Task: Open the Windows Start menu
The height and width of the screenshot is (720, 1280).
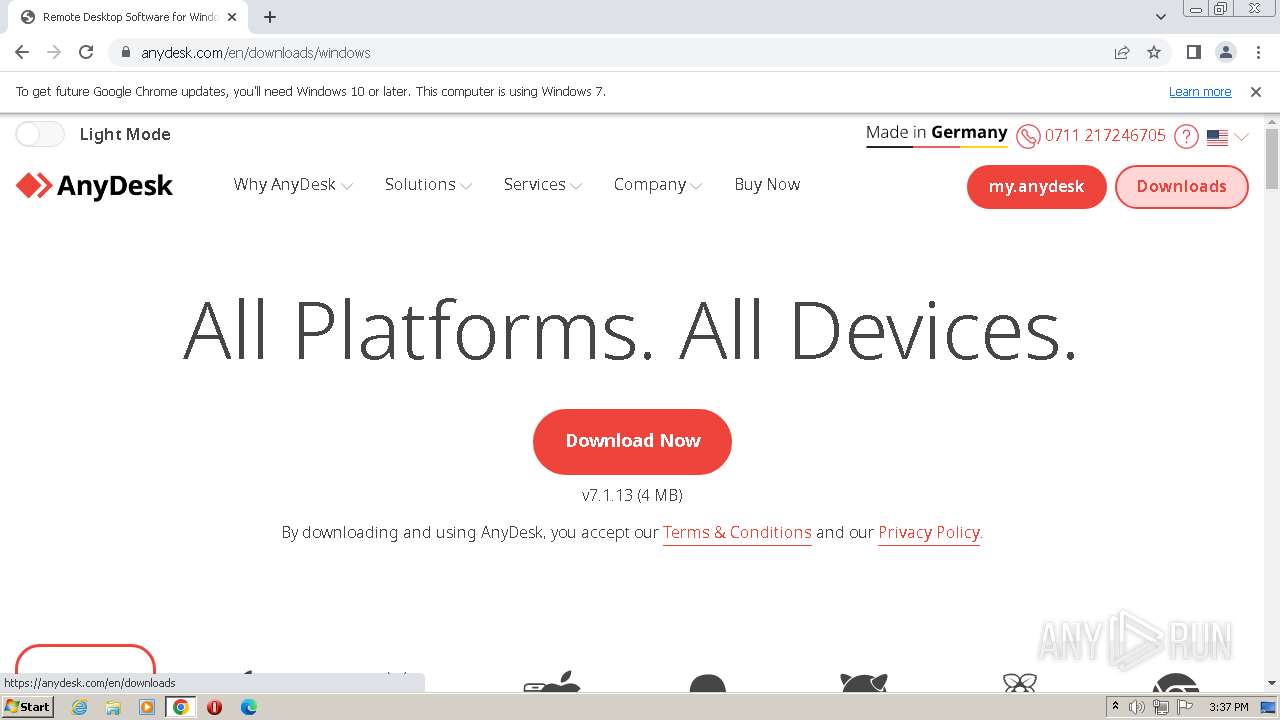Action: click(x=27, y=707)
